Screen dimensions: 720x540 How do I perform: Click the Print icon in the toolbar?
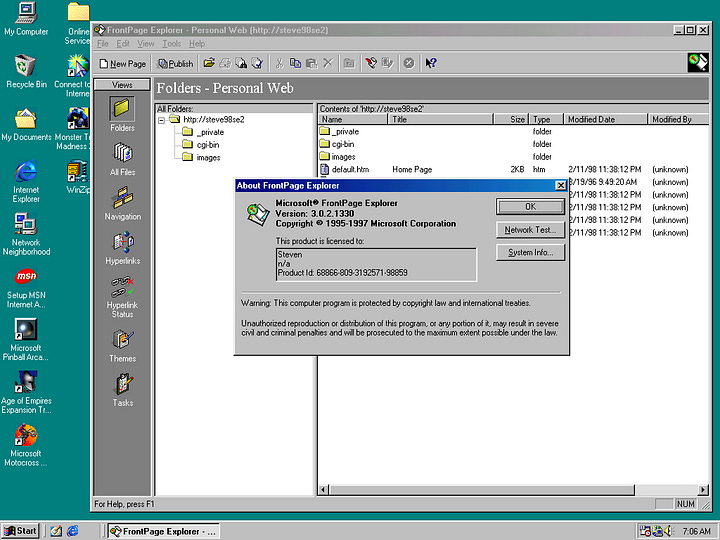tap(225, 63)
